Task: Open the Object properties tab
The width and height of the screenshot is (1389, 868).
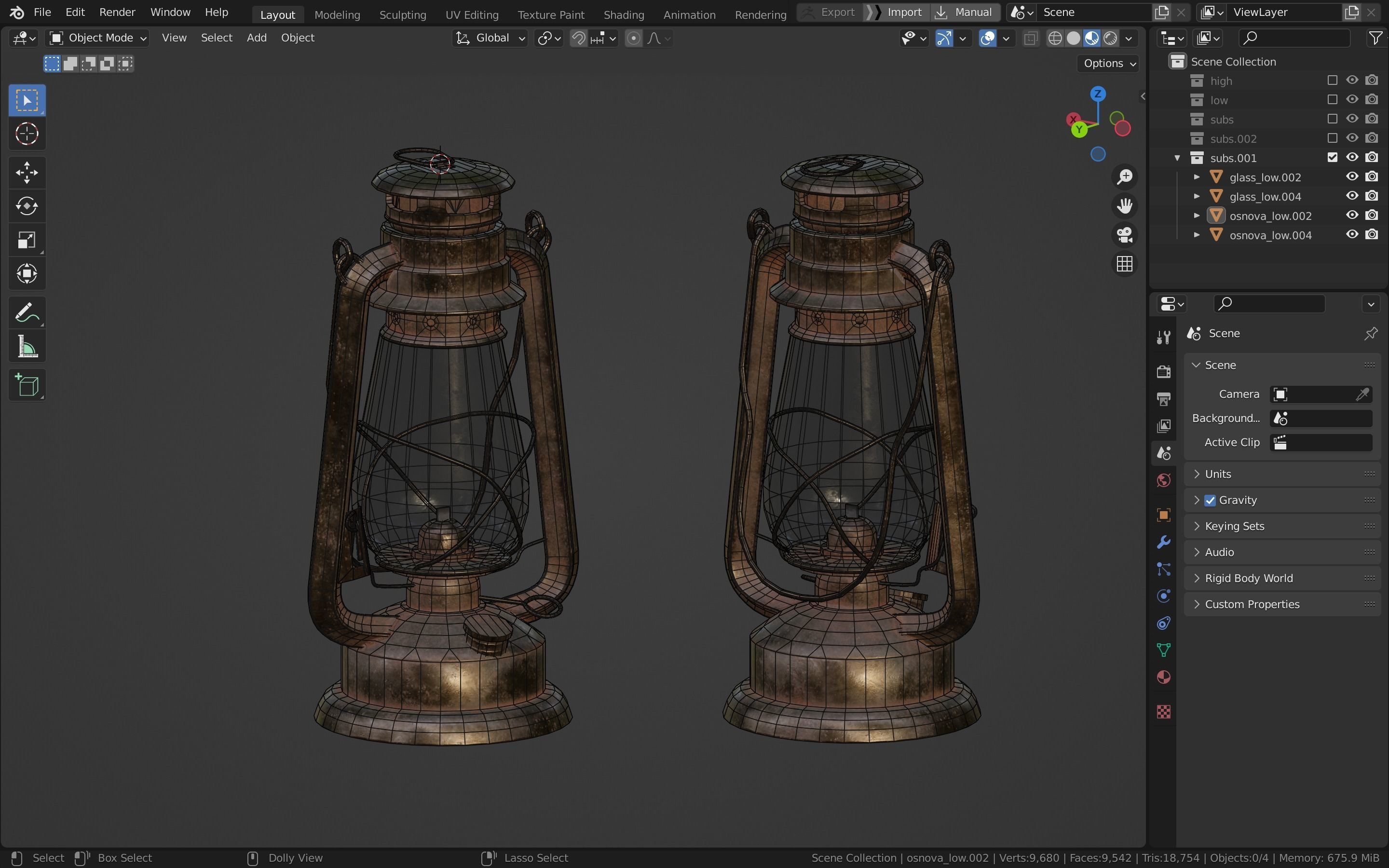Action: click(1163, 515)
